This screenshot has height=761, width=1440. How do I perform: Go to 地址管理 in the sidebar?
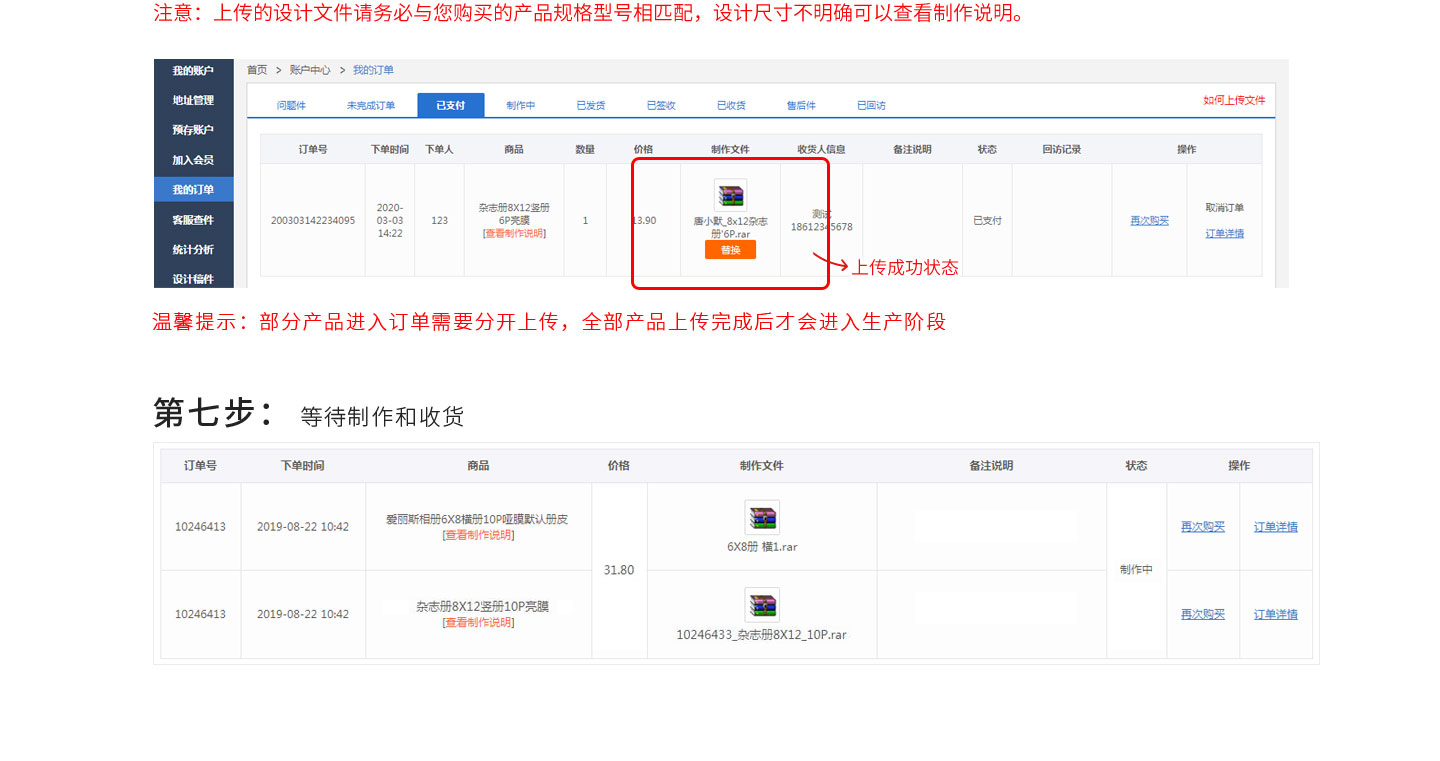(193, 100)
